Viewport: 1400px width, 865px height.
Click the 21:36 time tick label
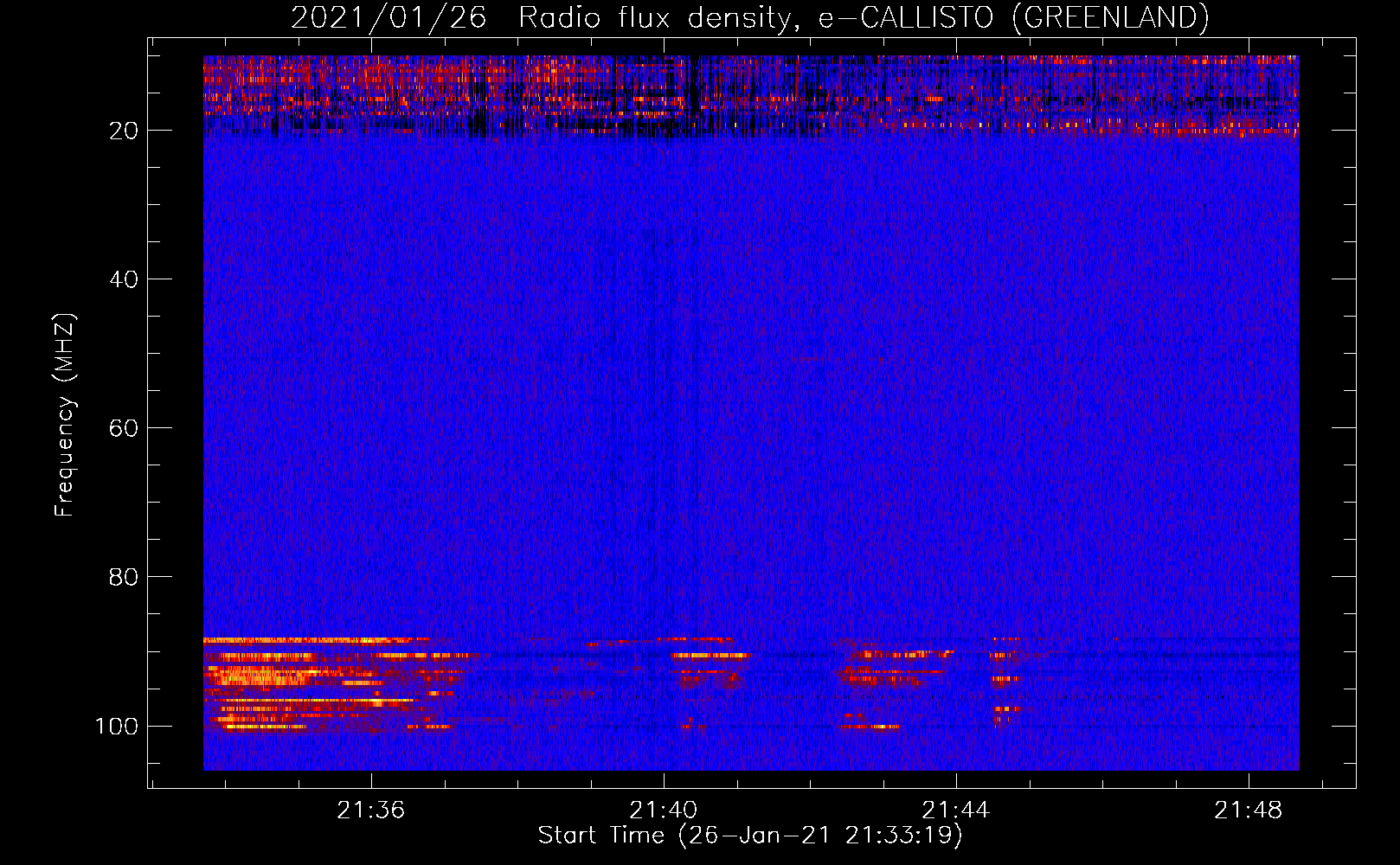pyautogui.click(x=371, y=811)
